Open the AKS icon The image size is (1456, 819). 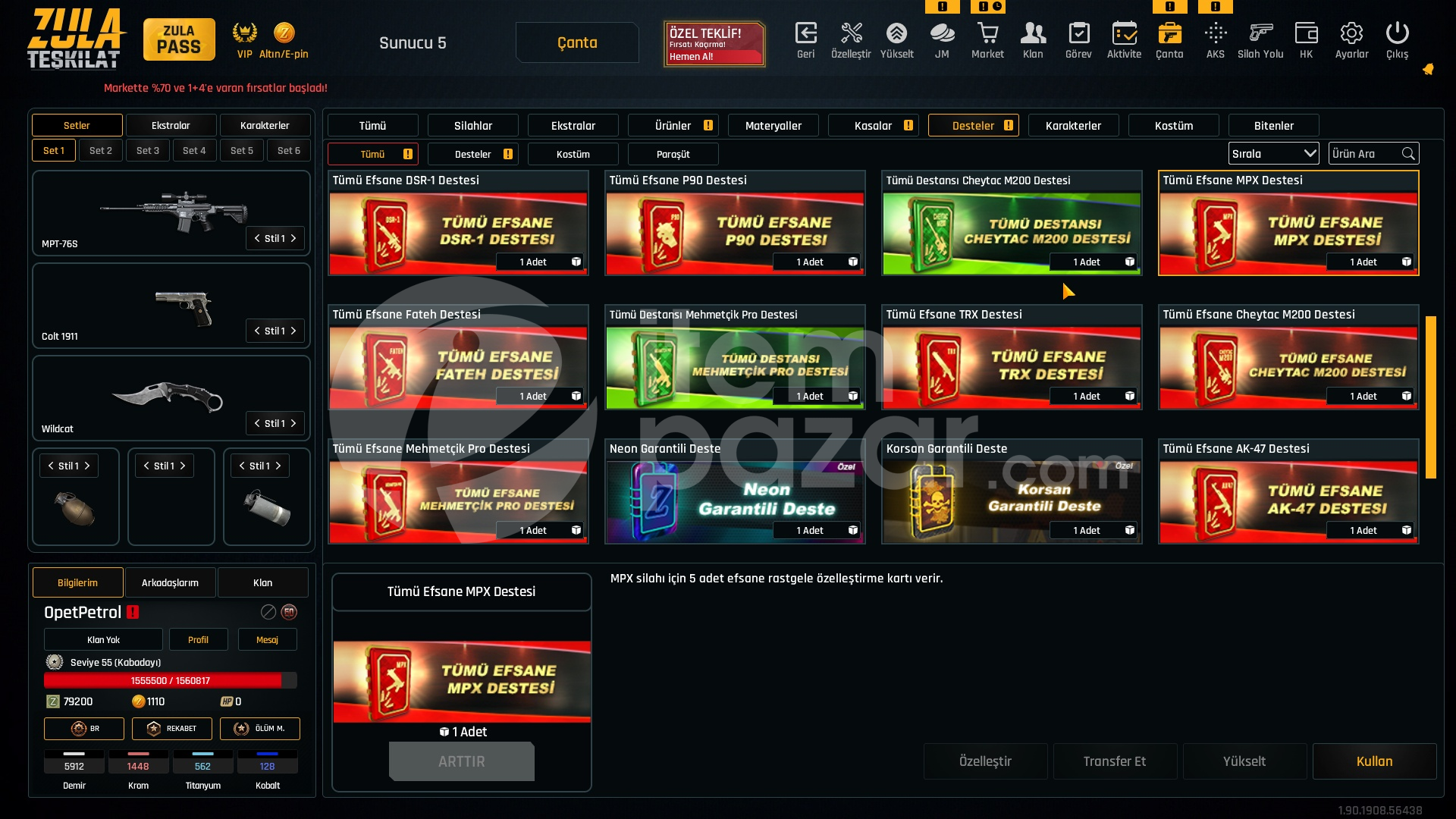1215,33
